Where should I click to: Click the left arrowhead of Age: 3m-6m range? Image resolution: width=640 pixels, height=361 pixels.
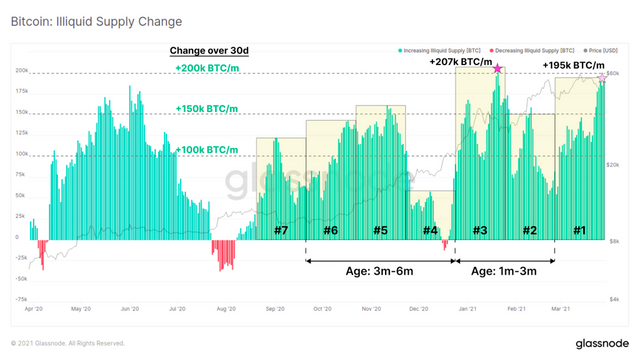tap(309, 261)
